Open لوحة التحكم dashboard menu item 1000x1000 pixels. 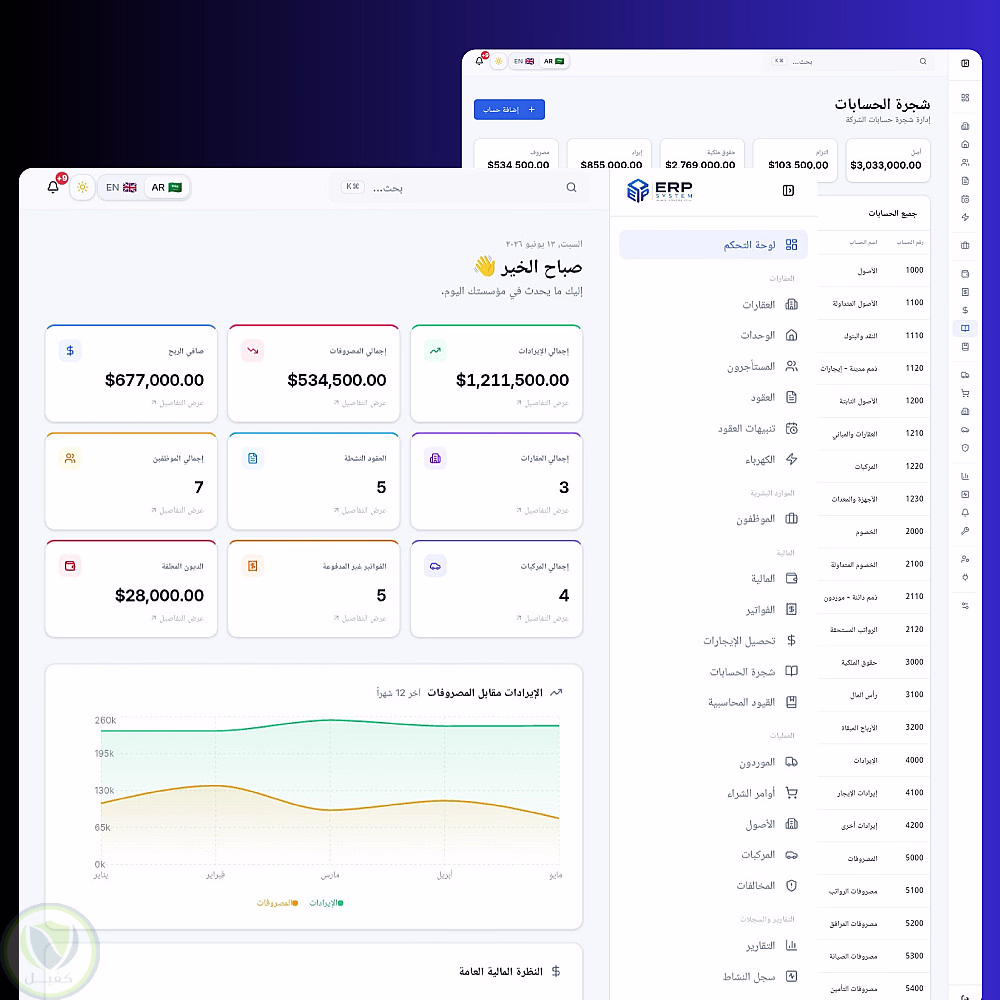tap(713, 245)
